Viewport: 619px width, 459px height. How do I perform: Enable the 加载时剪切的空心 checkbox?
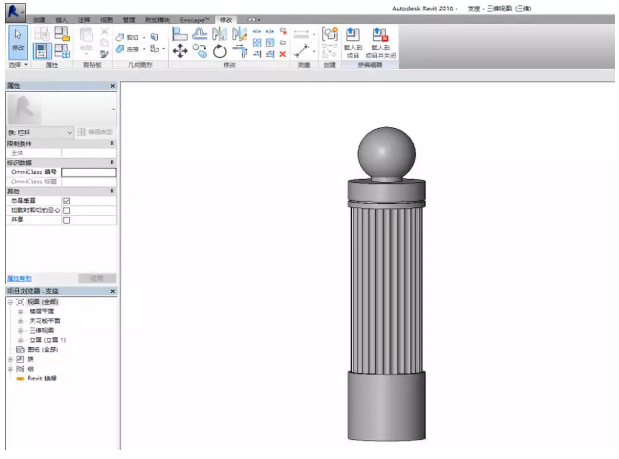click(66, 211)
